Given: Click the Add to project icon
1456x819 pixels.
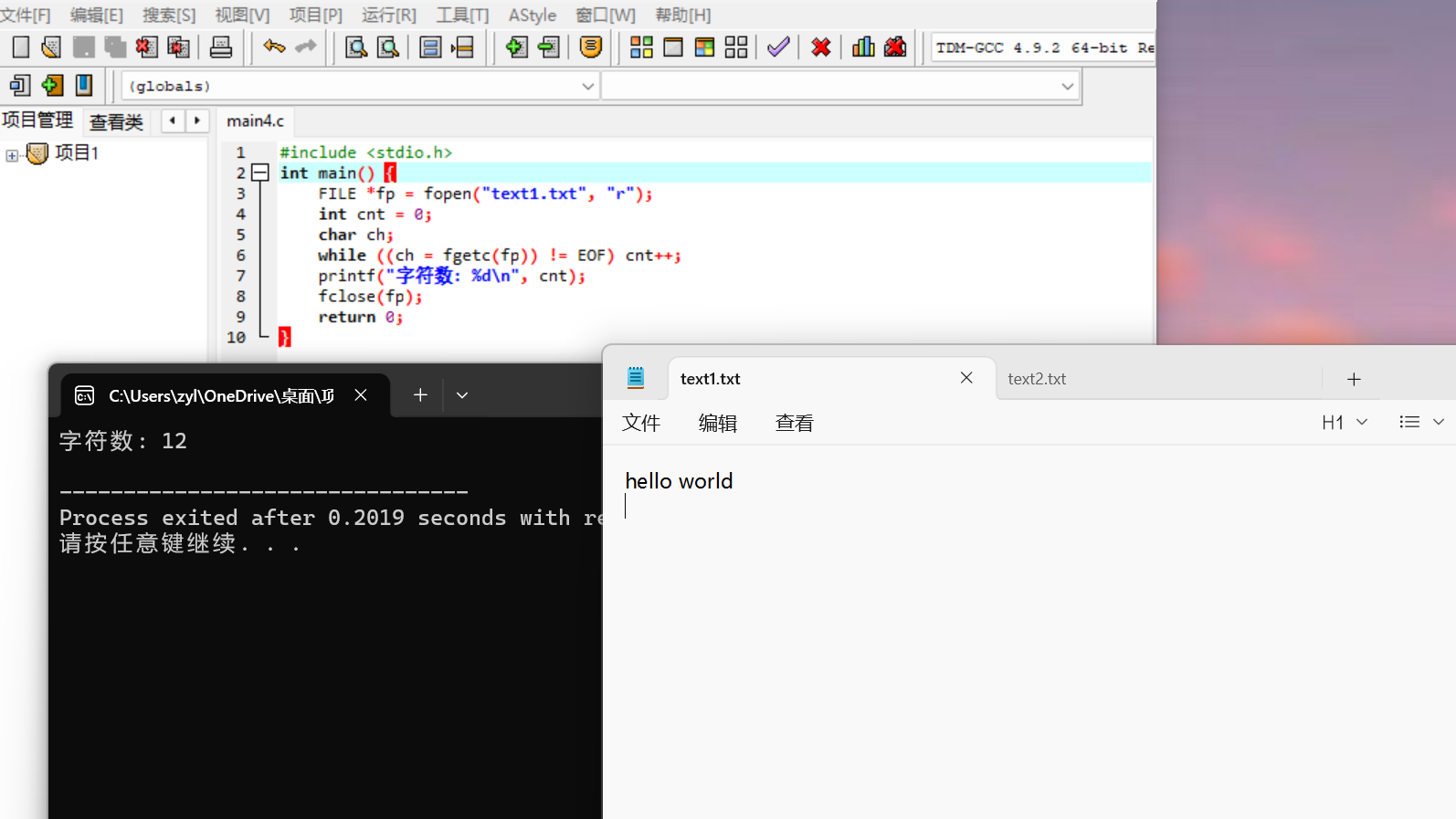Looking at the screenshot, I should pyautogui.click(x=516, y=47).
